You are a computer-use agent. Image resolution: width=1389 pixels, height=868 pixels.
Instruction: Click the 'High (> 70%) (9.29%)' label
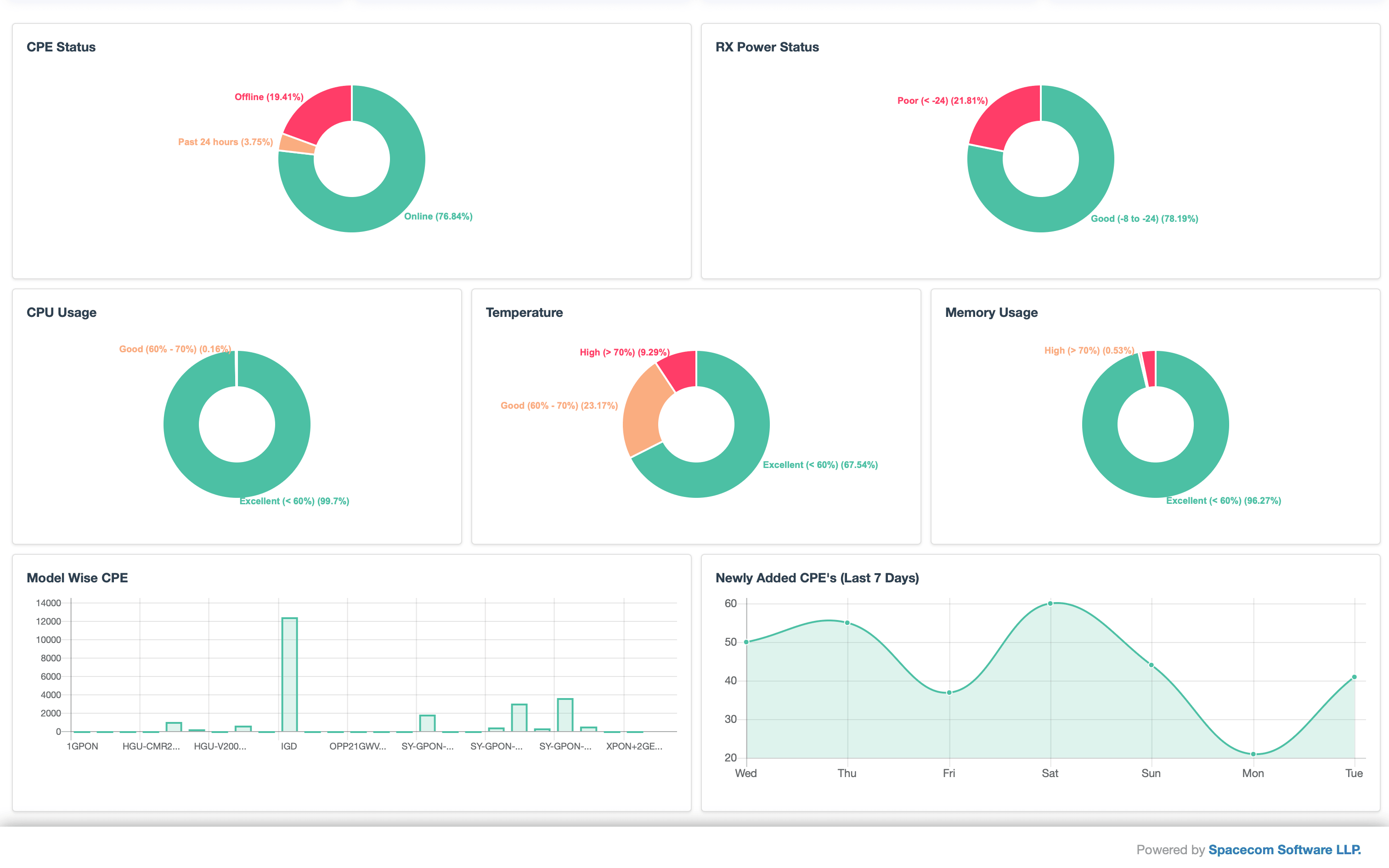(x=625, y=353)
